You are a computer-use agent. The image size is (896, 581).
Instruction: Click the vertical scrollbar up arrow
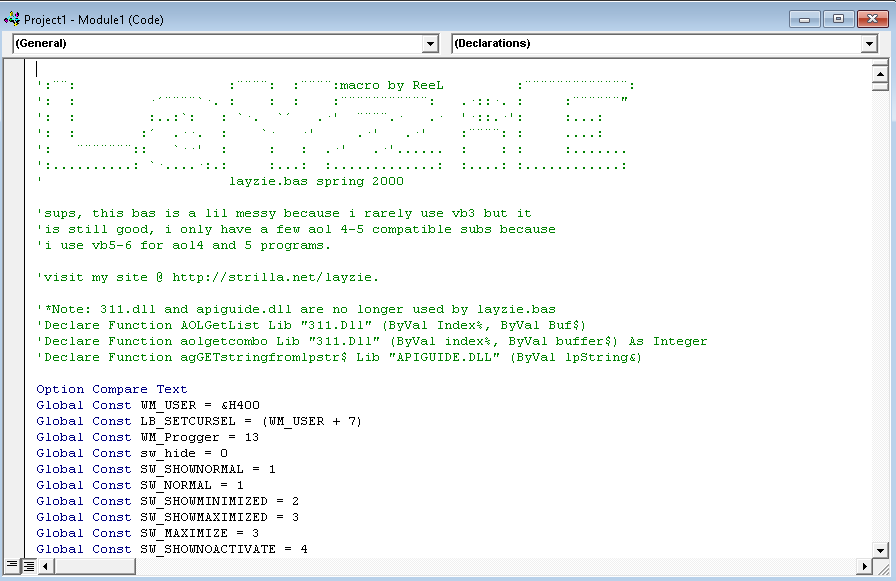pyautogui.click(x=880, y=73)
